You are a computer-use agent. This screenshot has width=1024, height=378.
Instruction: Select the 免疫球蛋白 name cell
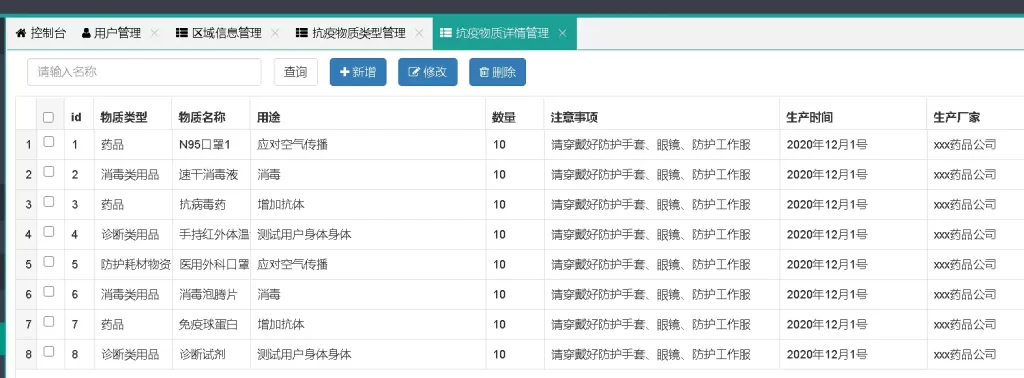tap(211, 325)
